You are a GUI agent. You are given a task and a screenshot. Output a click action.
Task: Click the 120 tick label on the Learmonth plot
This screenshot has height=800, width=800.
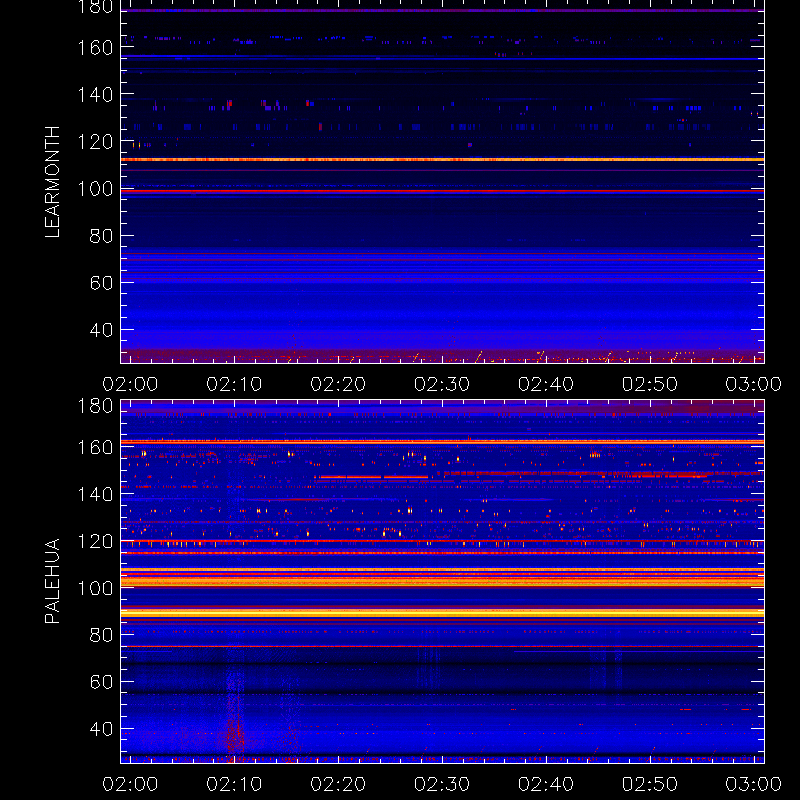coord(95,142)
